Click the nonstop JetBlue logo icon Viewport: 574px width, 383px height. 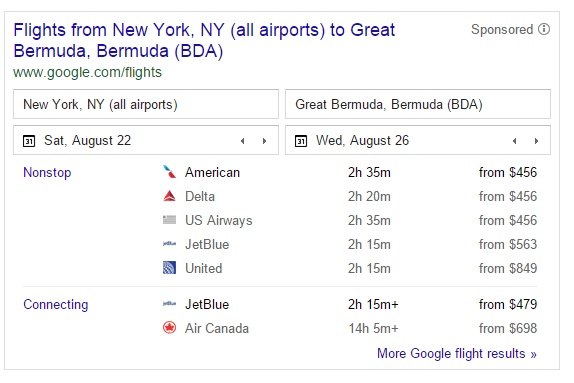[x=169, y=243]
